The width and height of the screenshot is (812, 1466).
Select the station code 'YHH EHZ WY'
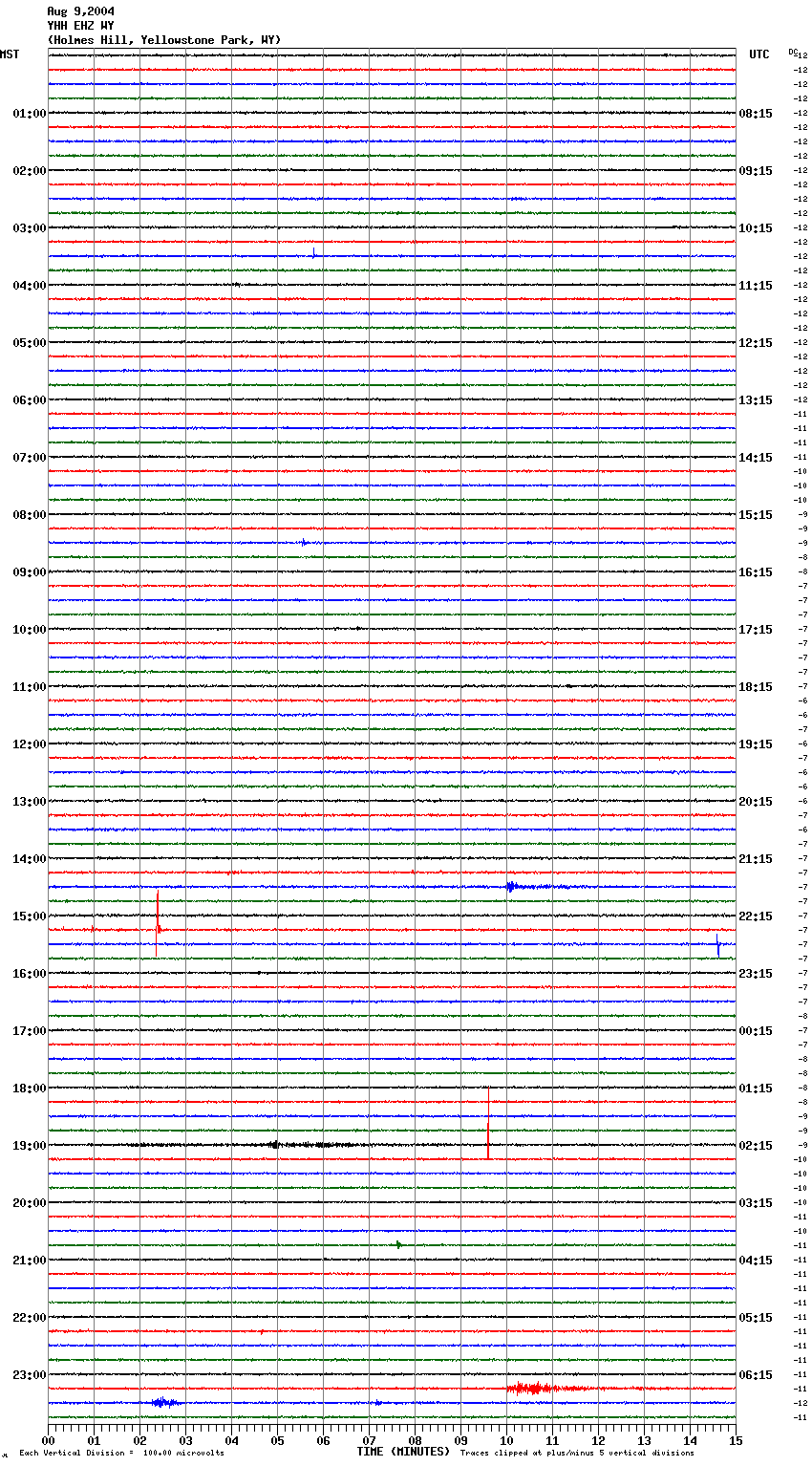coord(80,26)
